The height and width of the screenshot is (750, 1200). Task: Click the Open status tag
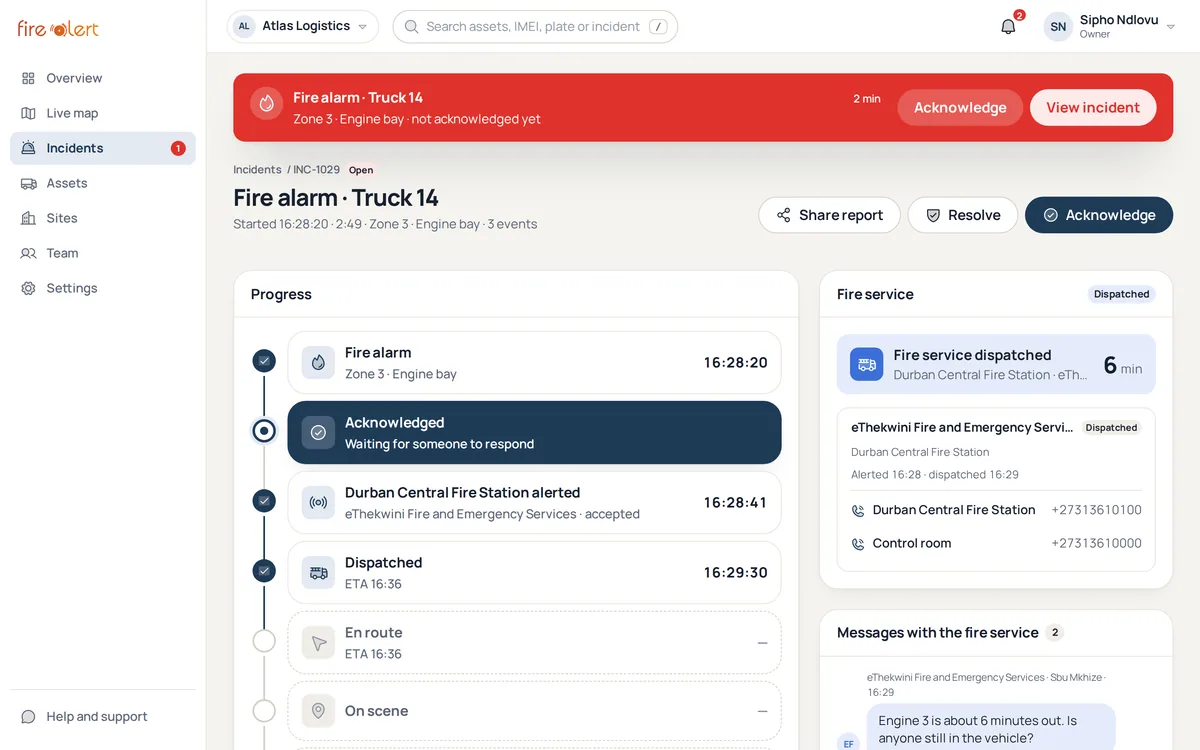point(361,170)
